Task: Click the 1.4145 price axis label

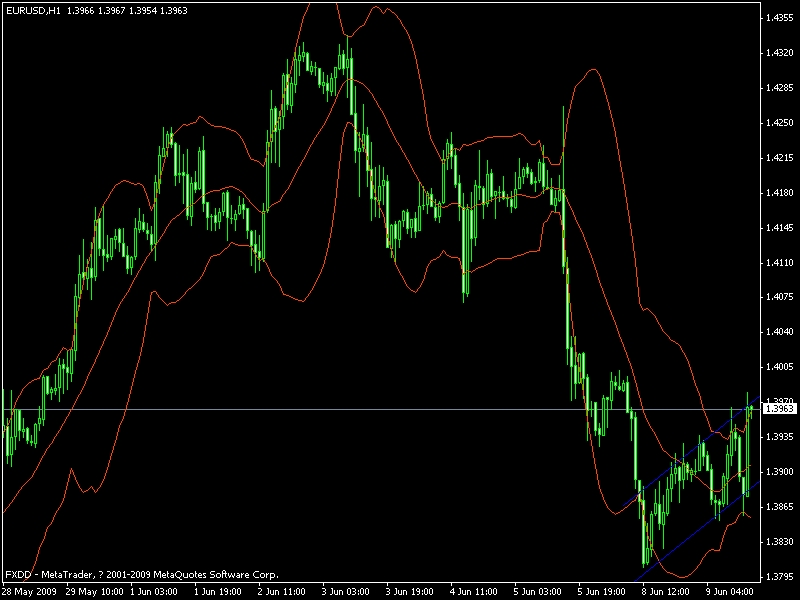Action: click(780, 228)
